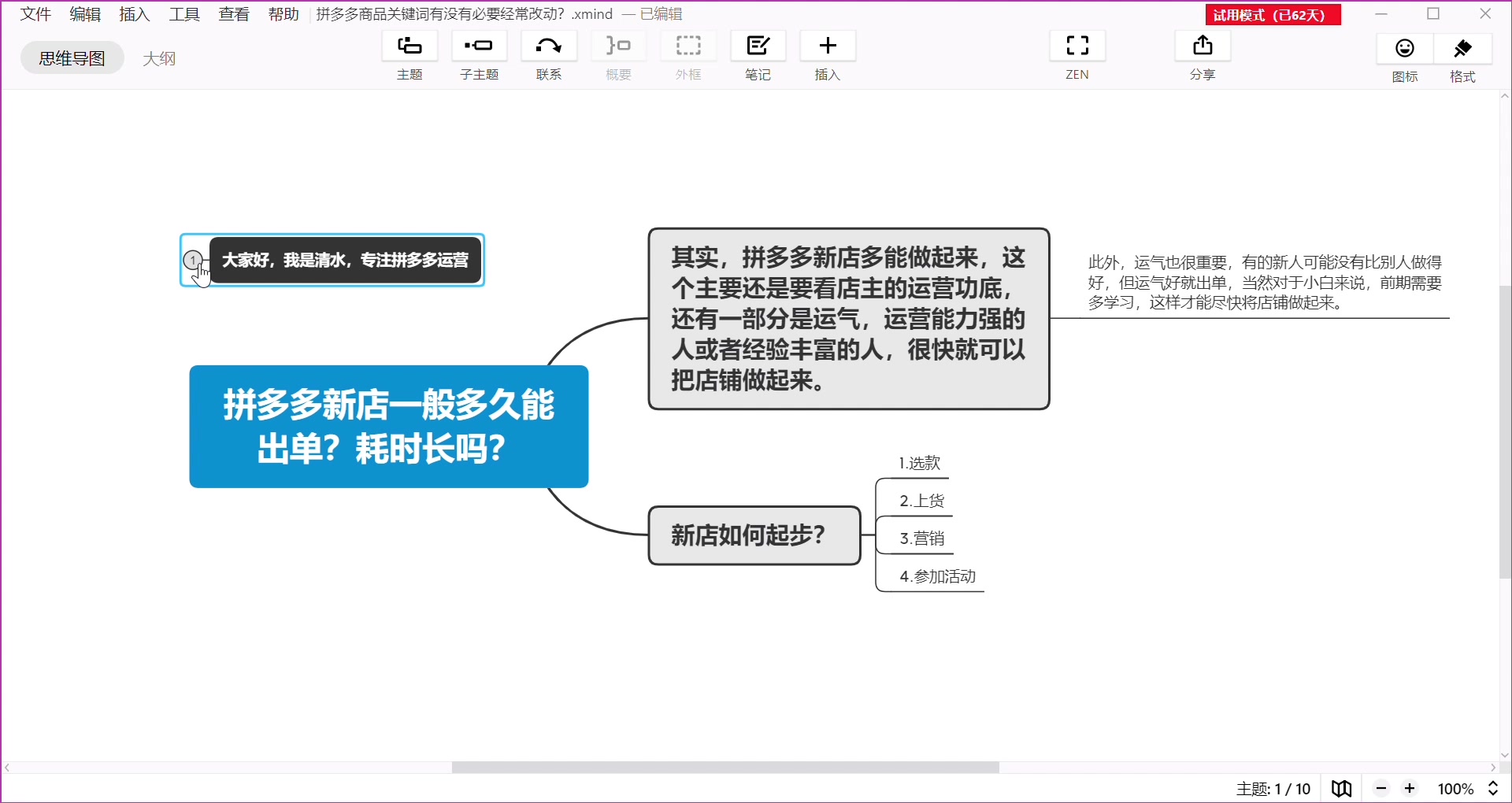Click the 分享 share icon

[1203, 46]
